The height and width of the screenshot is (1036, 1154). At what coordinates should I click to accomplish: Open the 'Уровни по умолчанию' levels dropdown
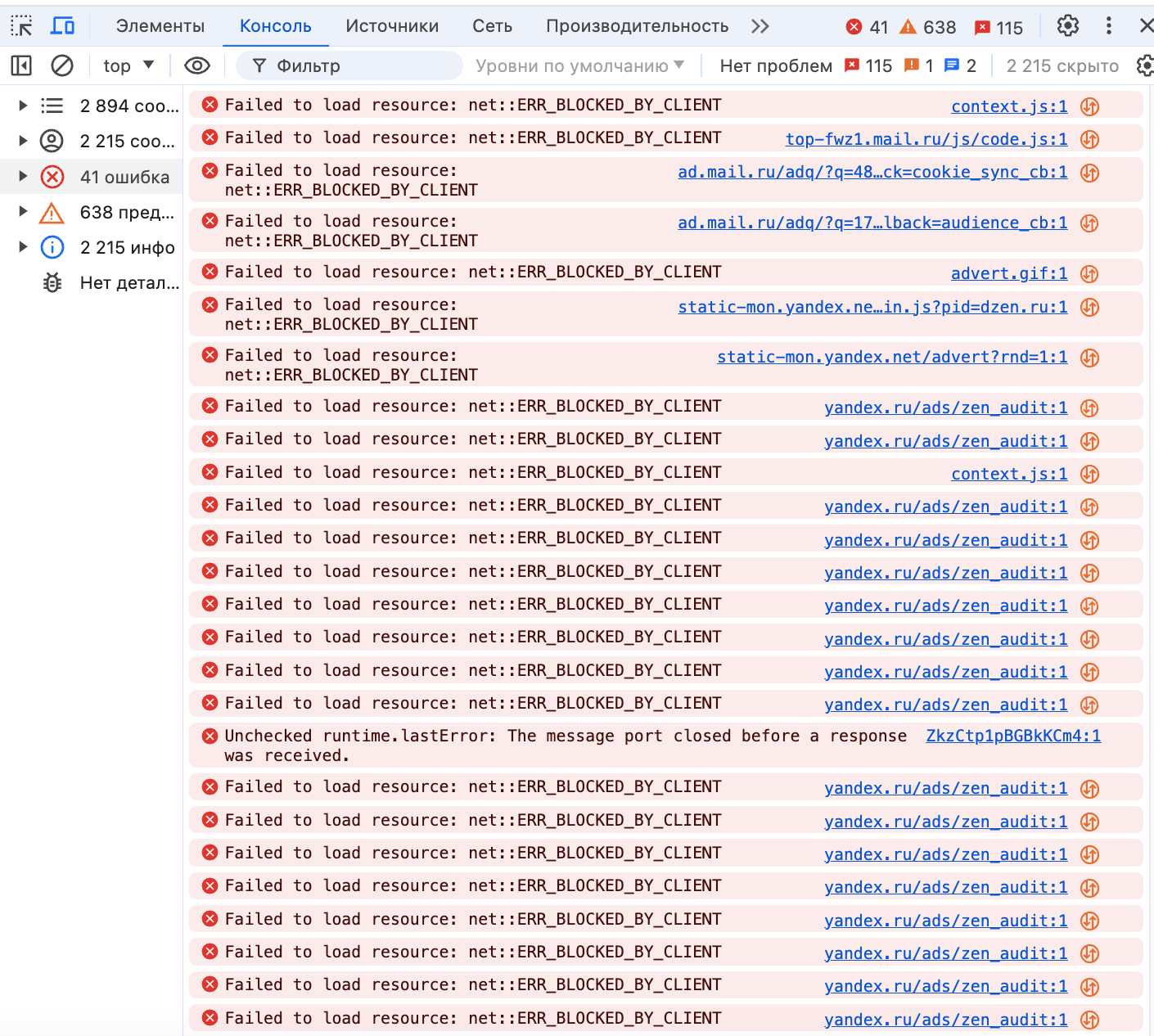click(579, 65)
